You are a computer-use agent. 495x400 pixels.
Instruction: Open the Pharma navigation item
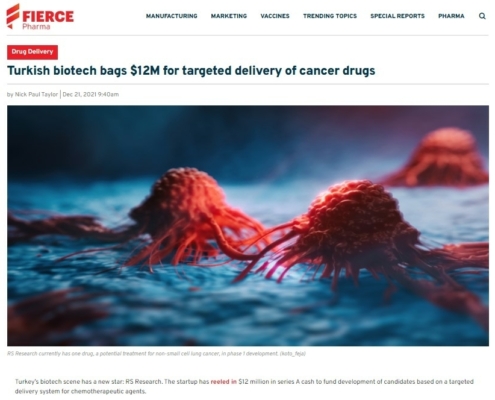pyautogui.click(x=451, y=16)
